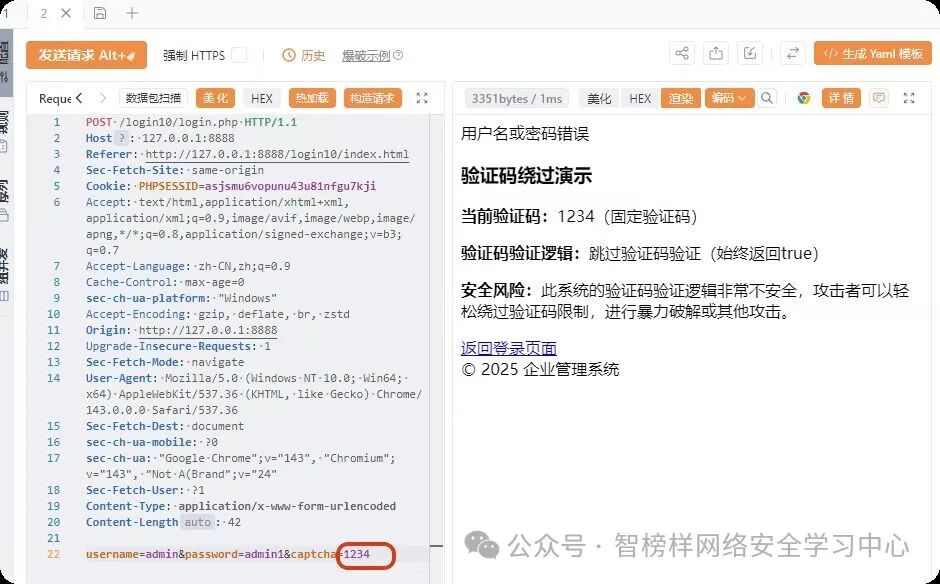
Task: Open the 历史 history panel
Action: tap(303, 56)
